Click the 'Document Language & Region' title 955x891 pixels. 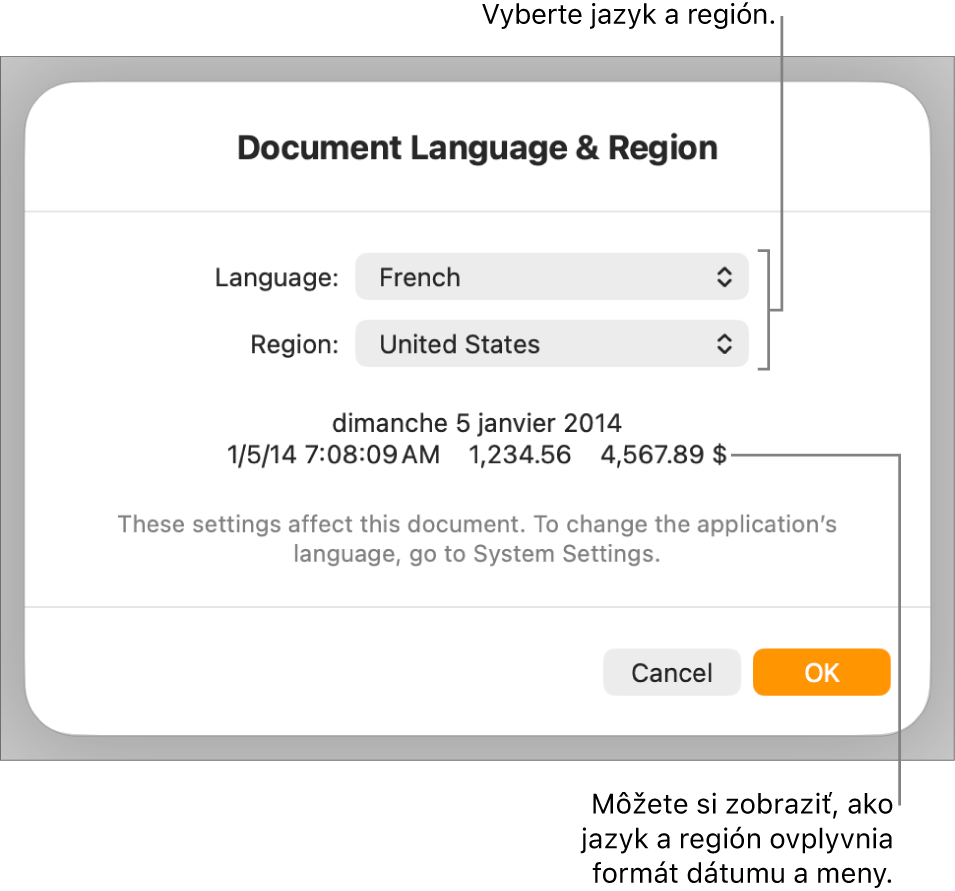pyautogui.click(x=478, y=148)
